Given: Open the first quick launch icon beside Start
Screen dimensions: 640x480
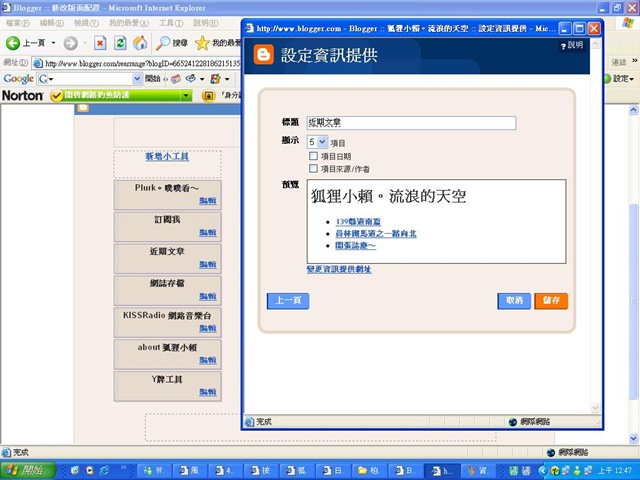Looking at the screenshot, I should [x=75, y=470].
